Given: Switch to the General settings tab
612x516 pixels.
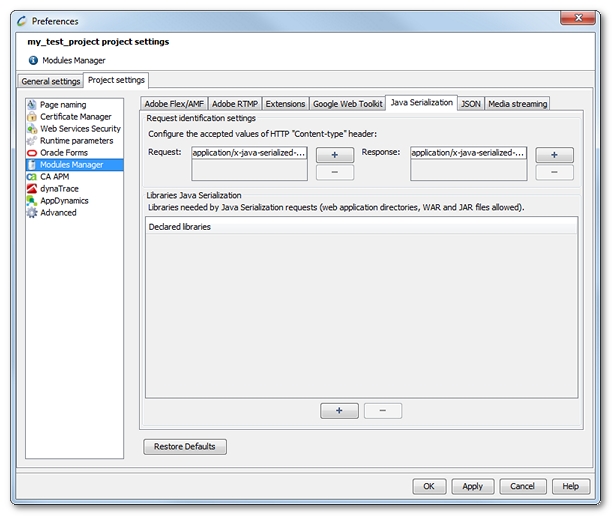Looking at the screenshot, I should [x=51, y=81].
